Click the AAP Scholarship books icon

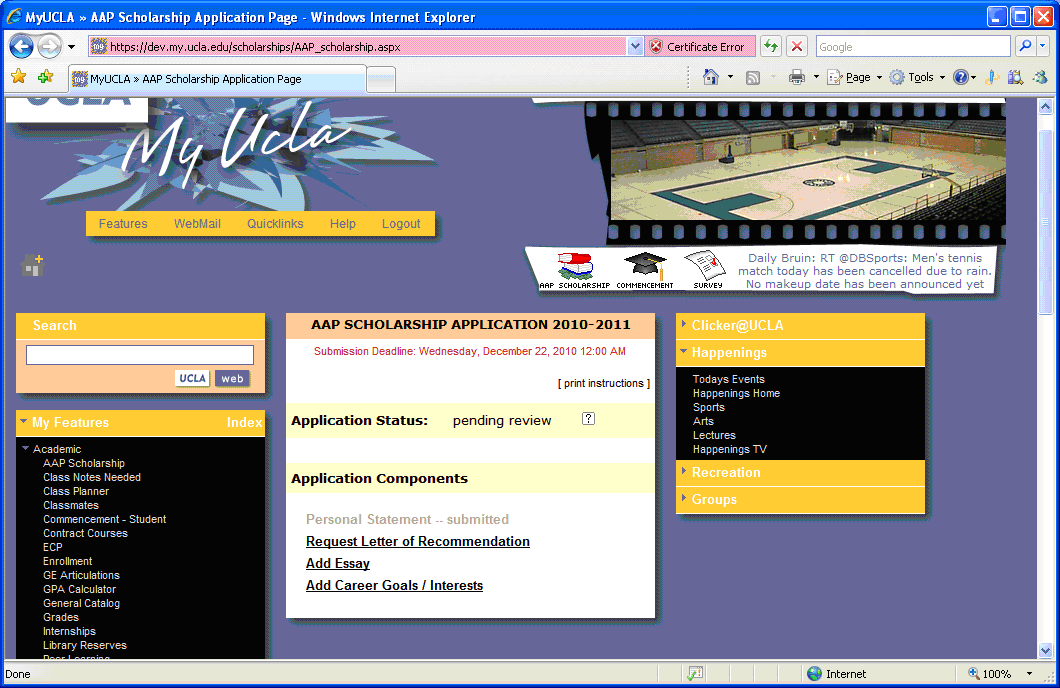point(574,266)
